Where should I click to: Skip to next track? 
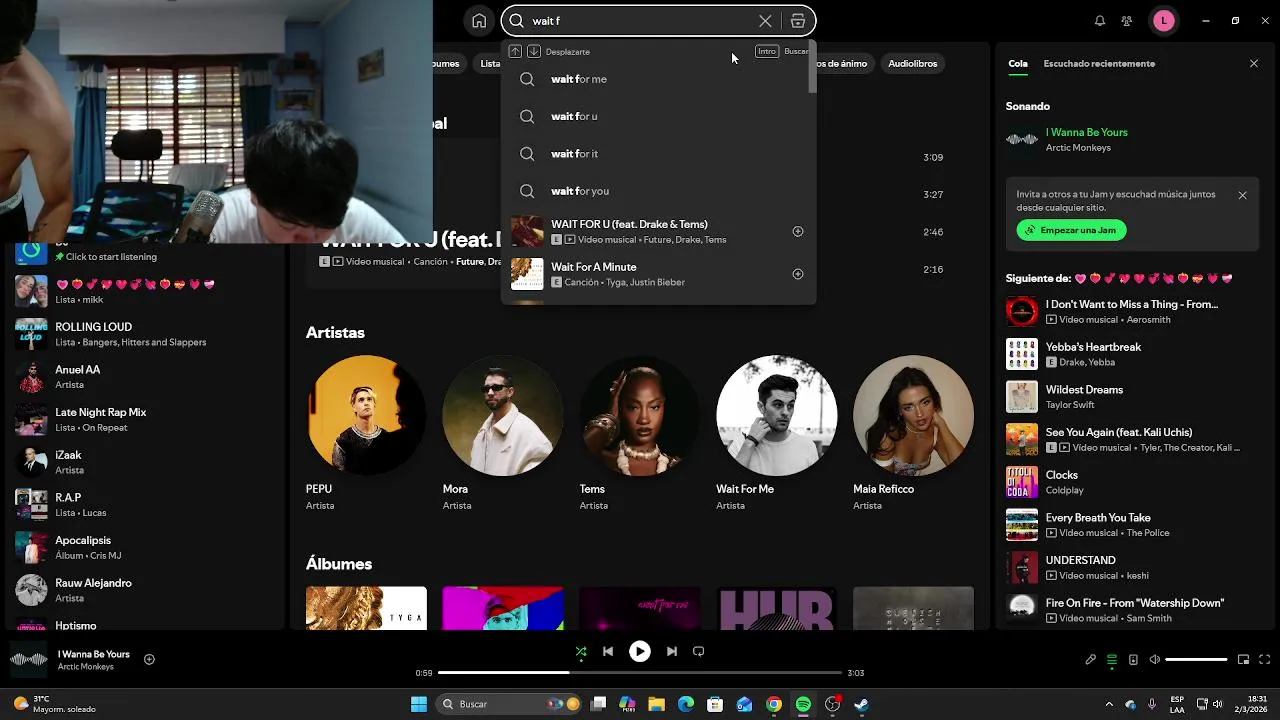point(672,651)
